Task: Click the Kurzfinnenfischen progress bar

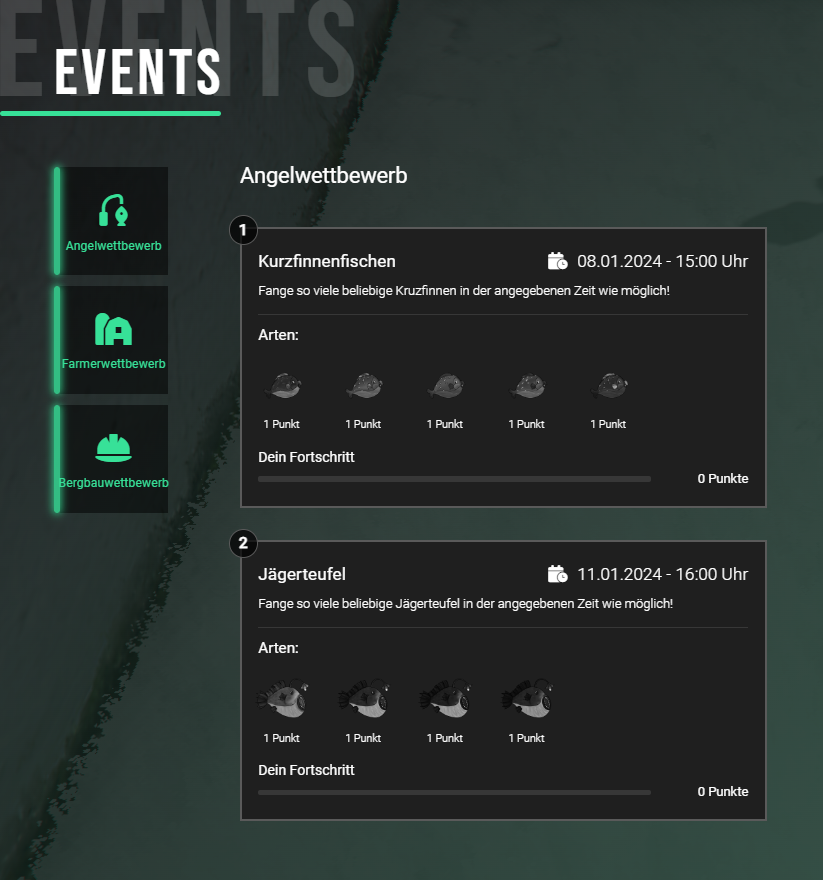Action: (454, 479)
